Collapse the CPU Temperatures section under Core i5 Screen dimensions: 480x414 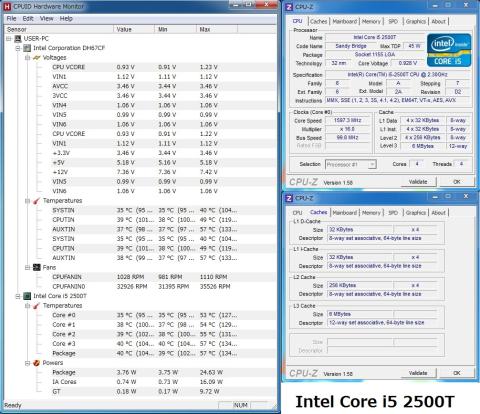point(28,306)
